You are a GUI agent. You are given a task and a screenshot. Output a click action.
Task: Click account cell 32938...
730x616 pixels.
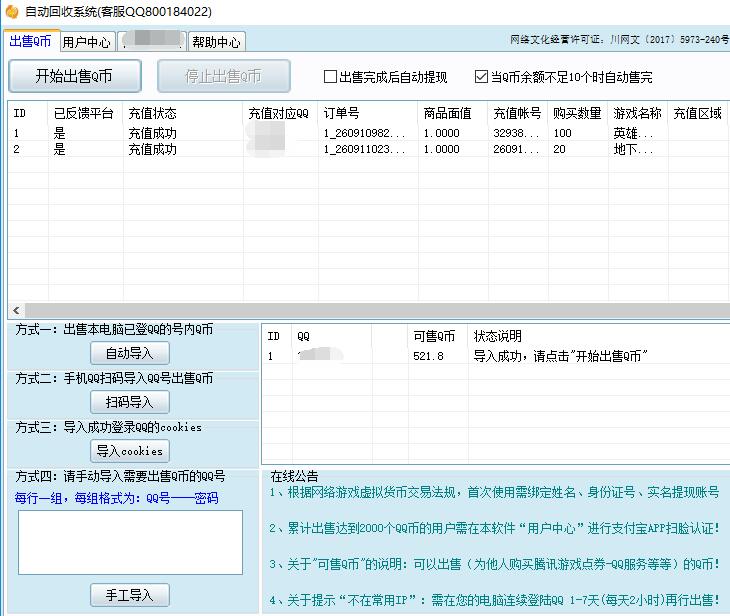(516, 133)
